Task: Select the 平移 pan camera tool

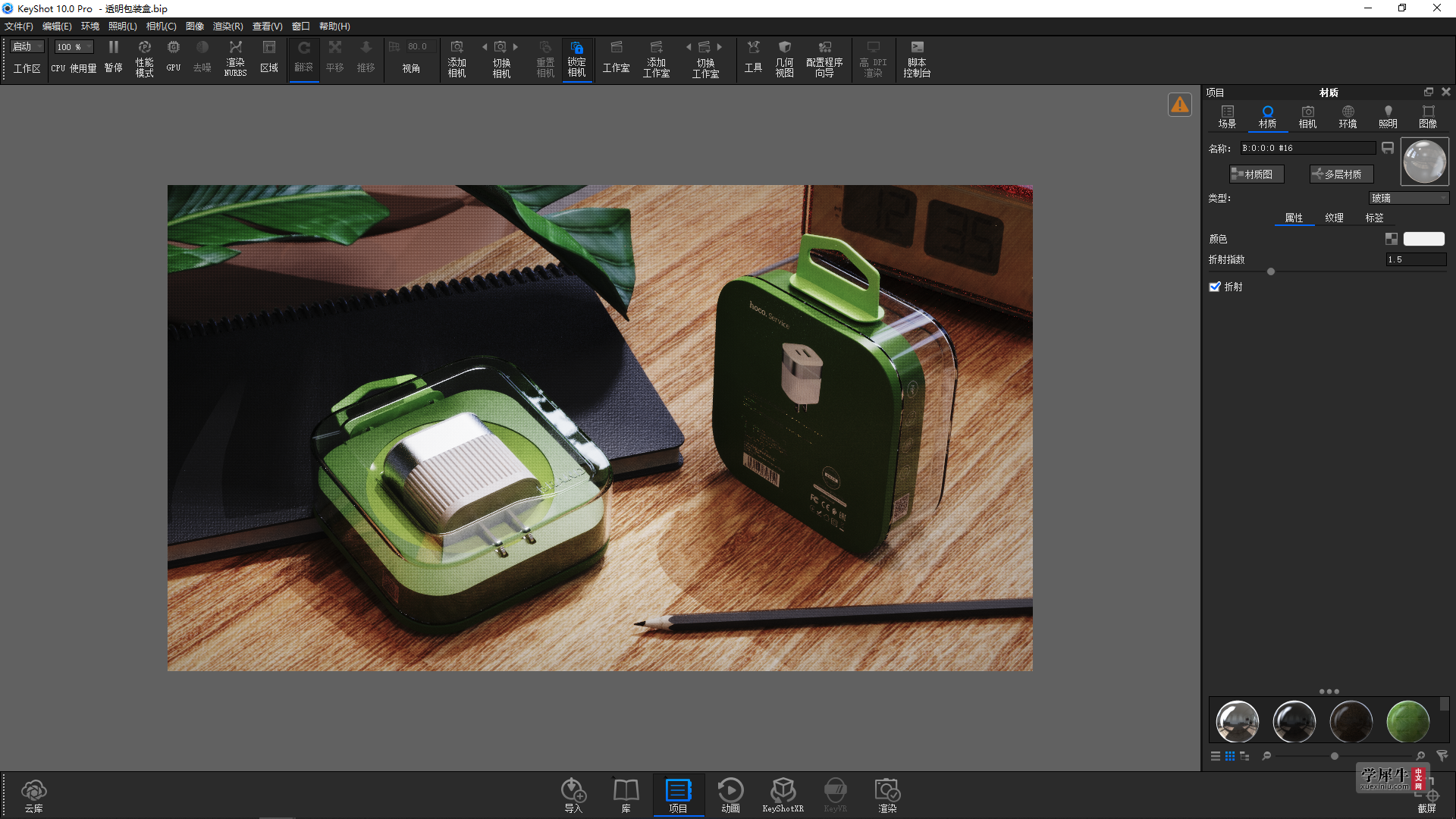Action: point(334,58)
